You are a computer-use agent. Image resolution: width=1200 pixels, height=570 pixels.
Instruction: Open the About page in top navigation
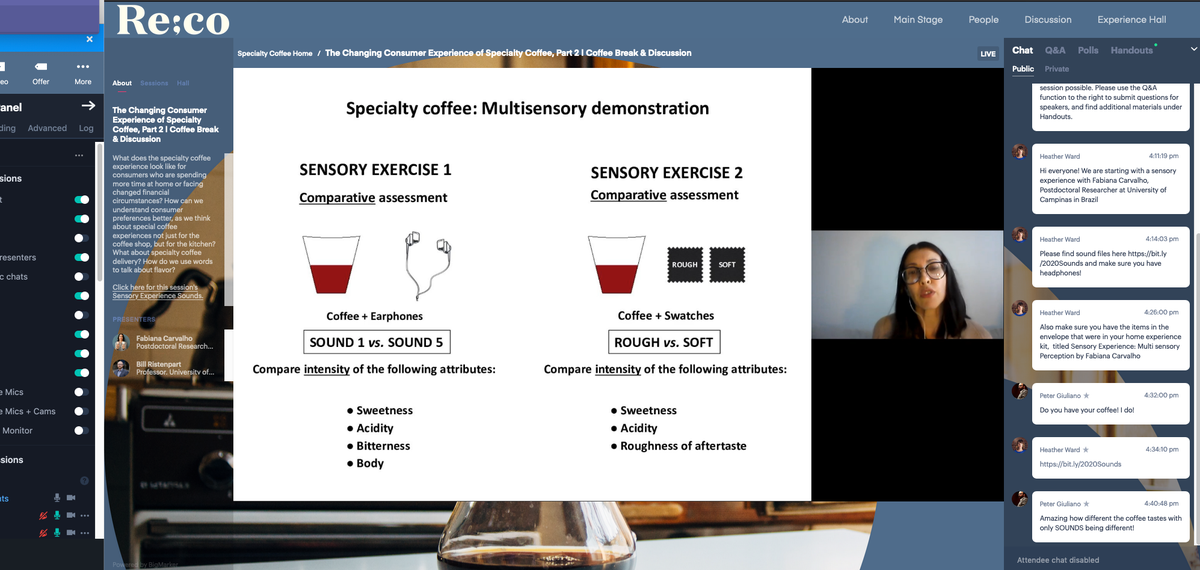855,19
